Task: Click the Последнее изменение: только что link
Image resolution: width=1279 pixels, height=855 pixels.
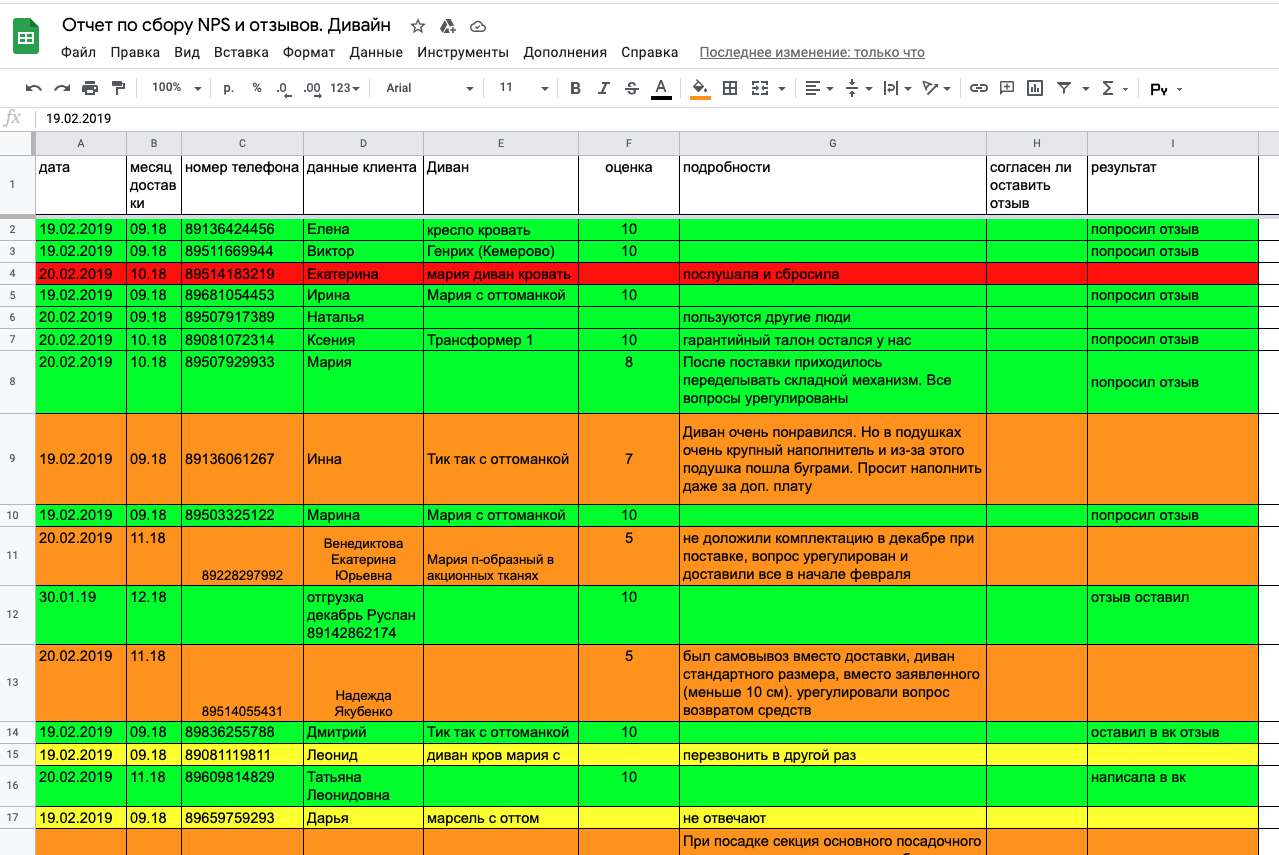Action: pyautogui.click(x=812, y=52)
